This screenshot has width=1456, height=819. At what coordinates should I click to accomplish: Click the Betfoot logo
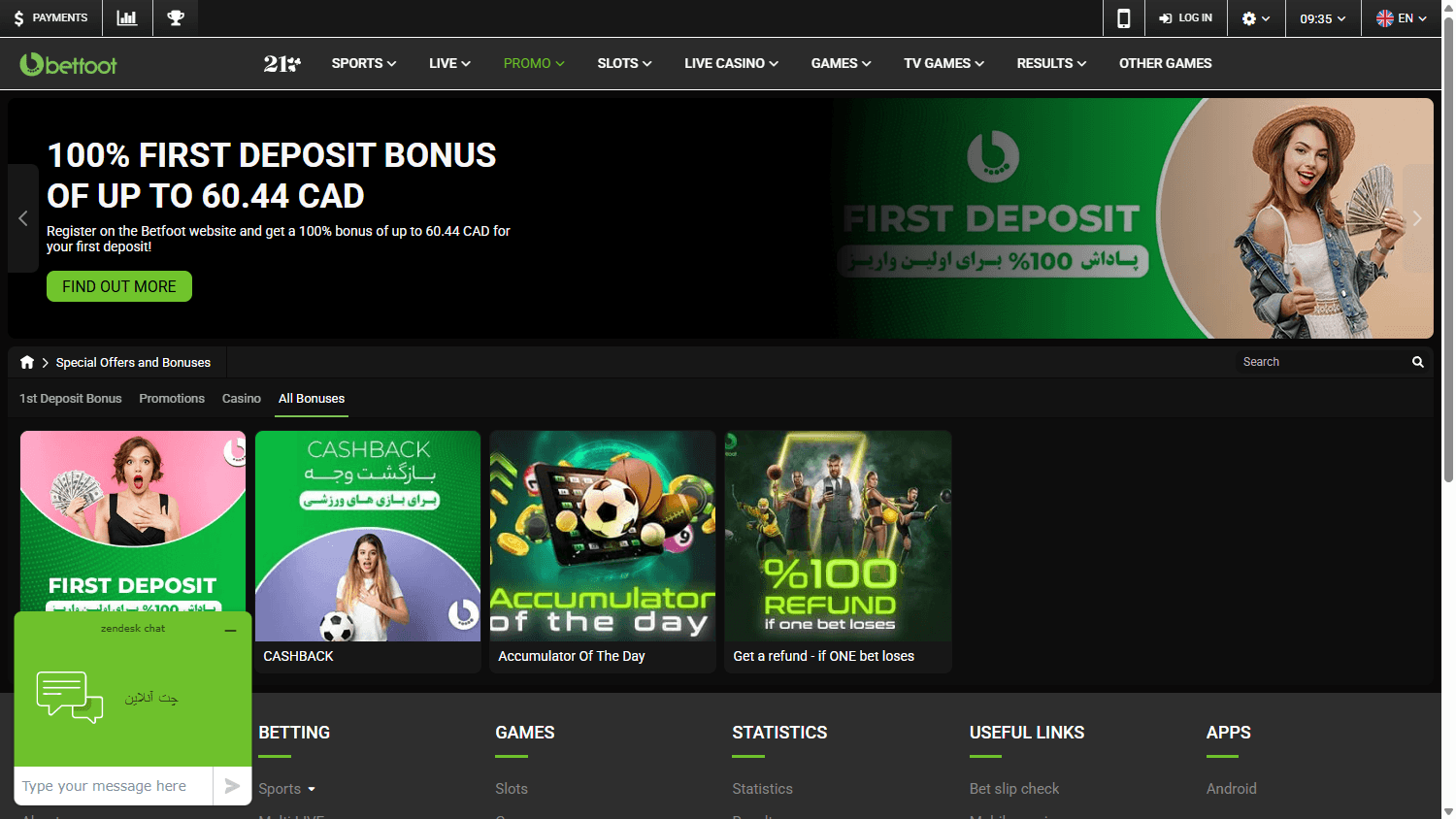point(68,64)
